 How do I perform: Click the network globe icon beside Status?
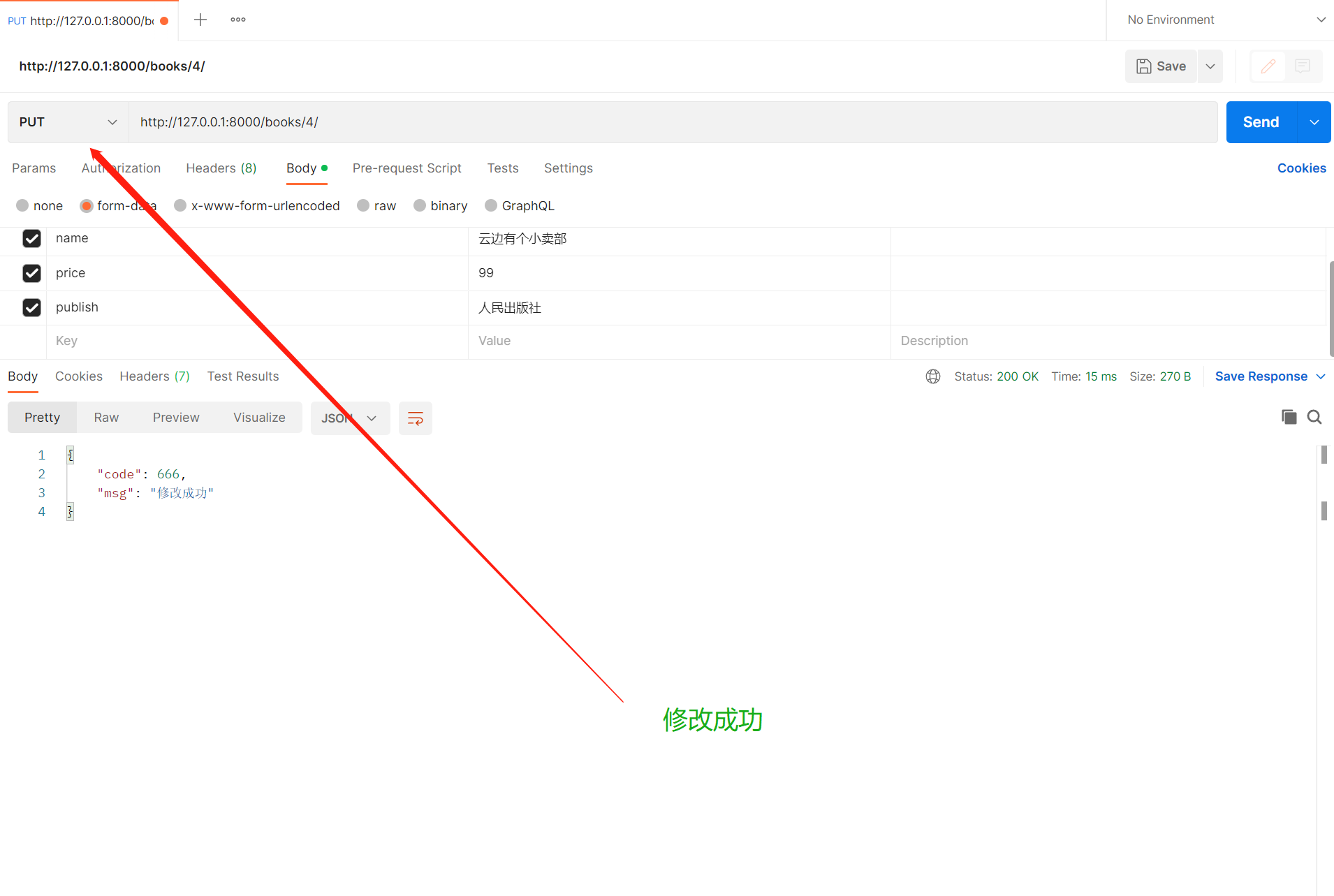[x=933, y=376]
